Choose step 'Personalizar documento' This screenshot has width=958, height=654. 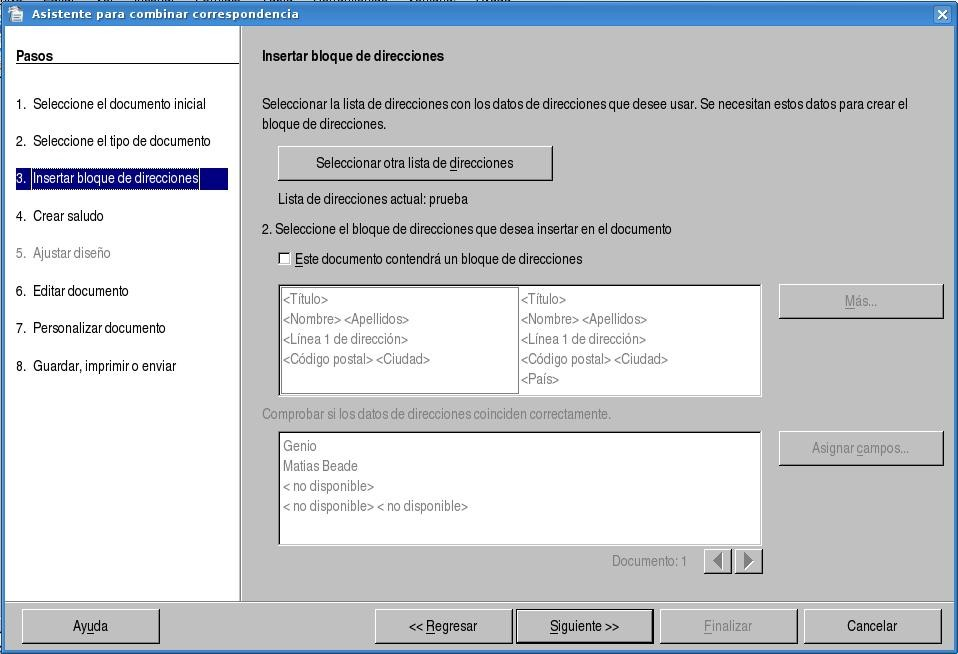[99, 328]
